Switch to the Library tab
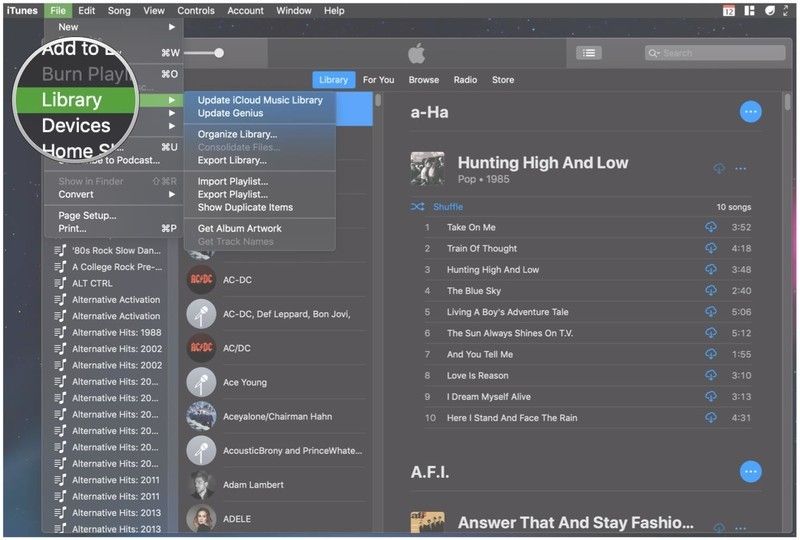800x540 pixels. click(x=333, y=80)
